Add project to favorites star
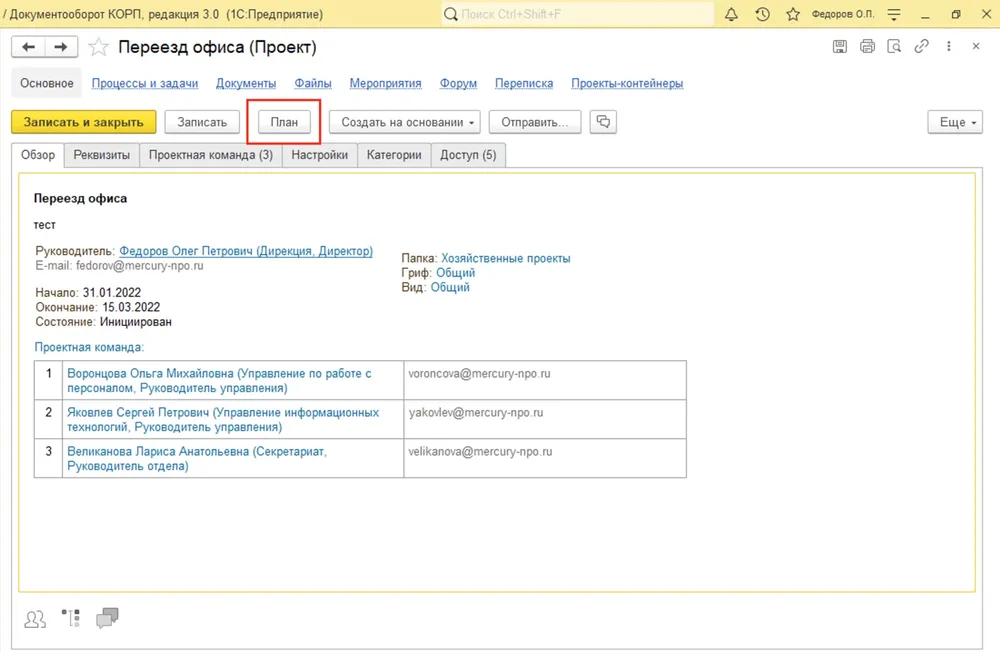1000x652 pixels. [x=98, y=47]
